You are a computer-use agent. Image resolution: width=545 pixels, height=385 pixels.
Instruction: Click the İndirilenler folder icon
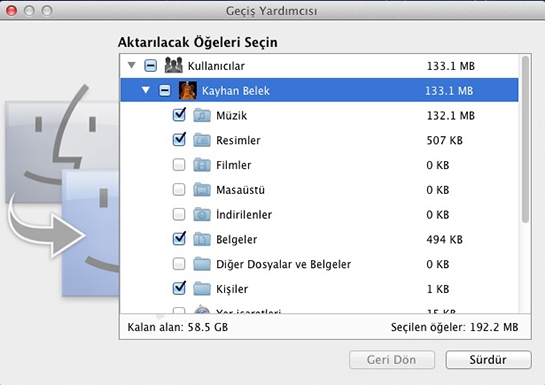pyautogui.click(x=202, y=214)
